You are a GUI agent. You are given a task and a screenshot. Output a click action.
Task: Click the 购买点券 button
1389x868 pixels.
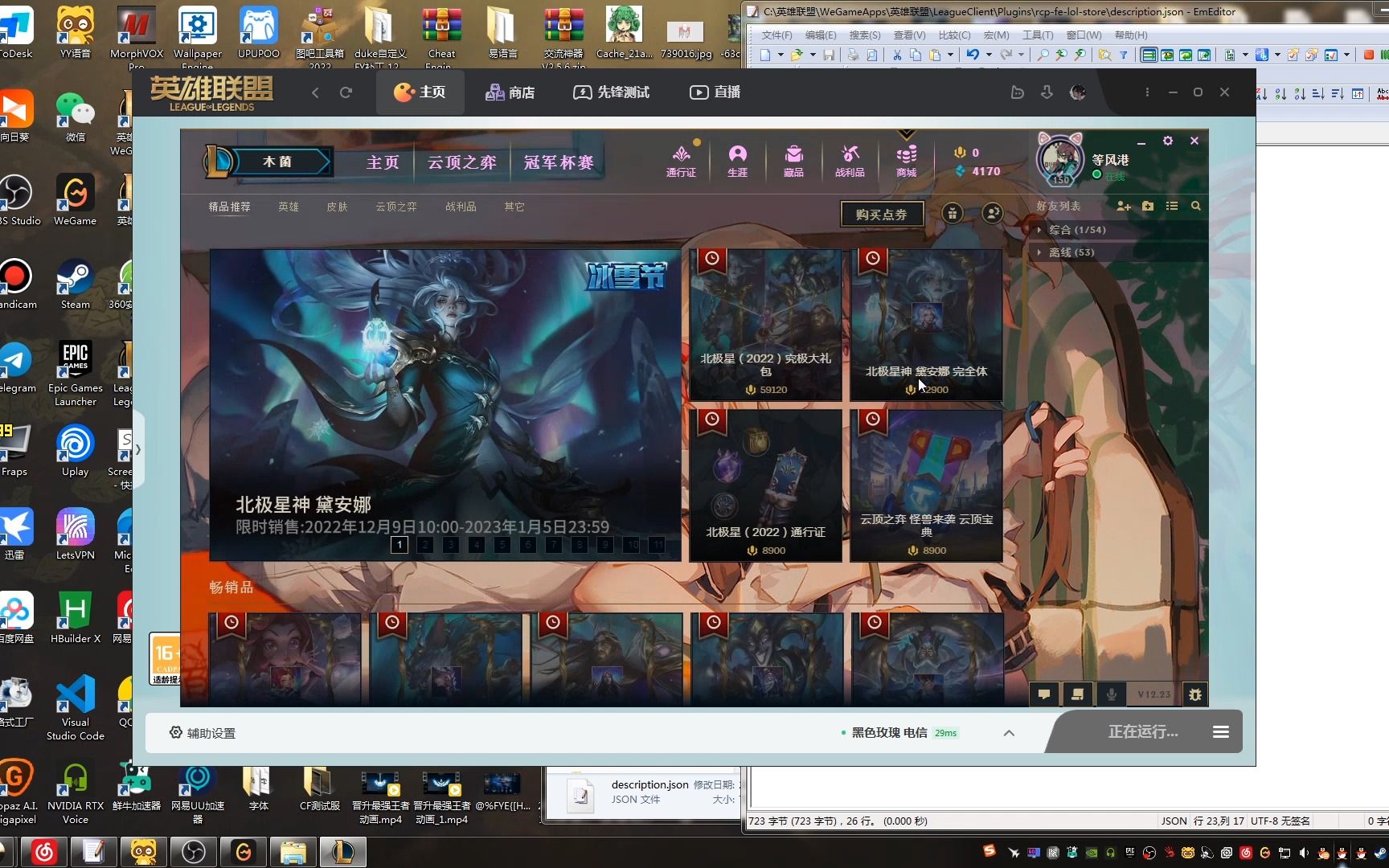(882, 215)
